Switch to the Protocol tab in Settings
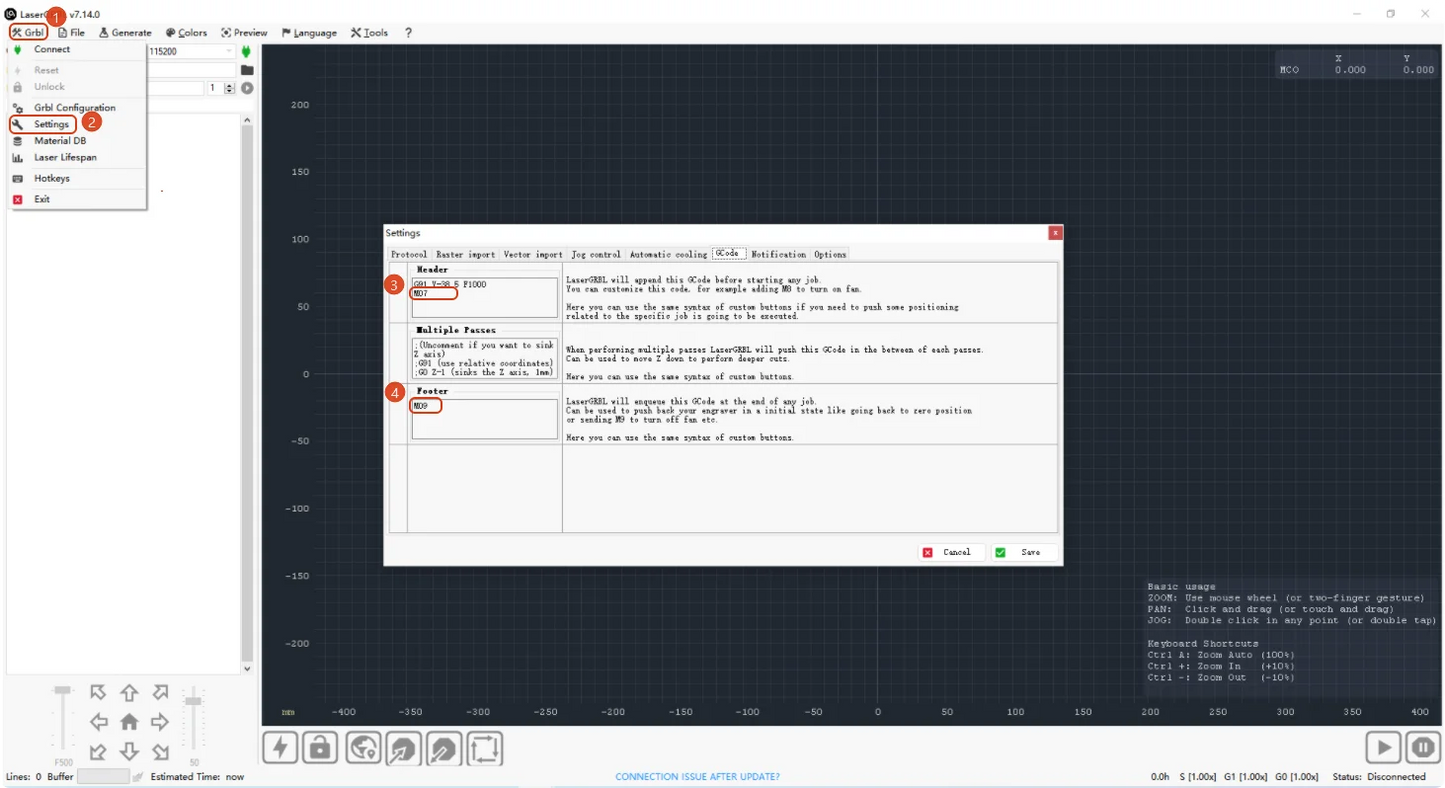 tap(409, 254)
